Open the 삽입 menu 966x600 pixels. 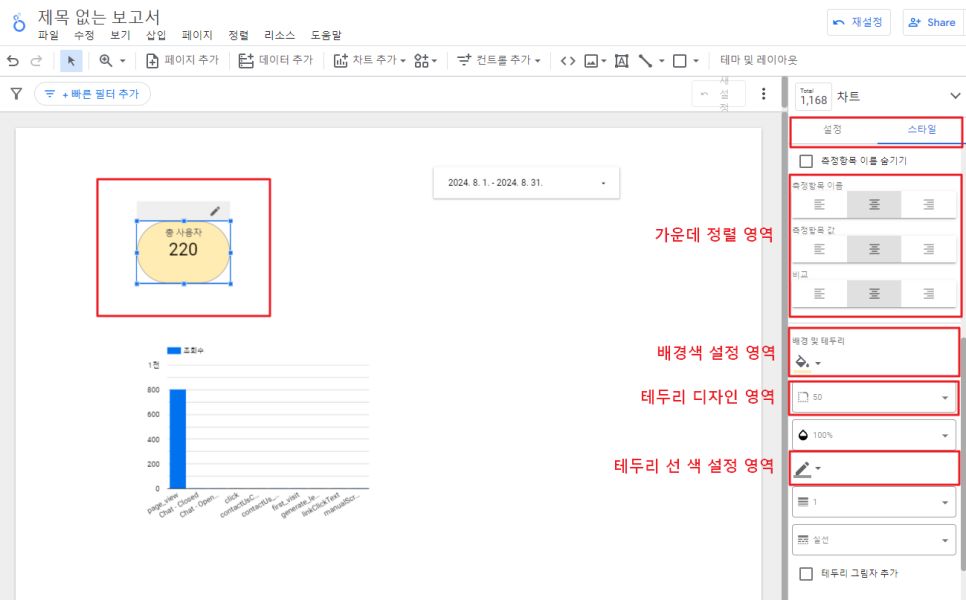156,35
